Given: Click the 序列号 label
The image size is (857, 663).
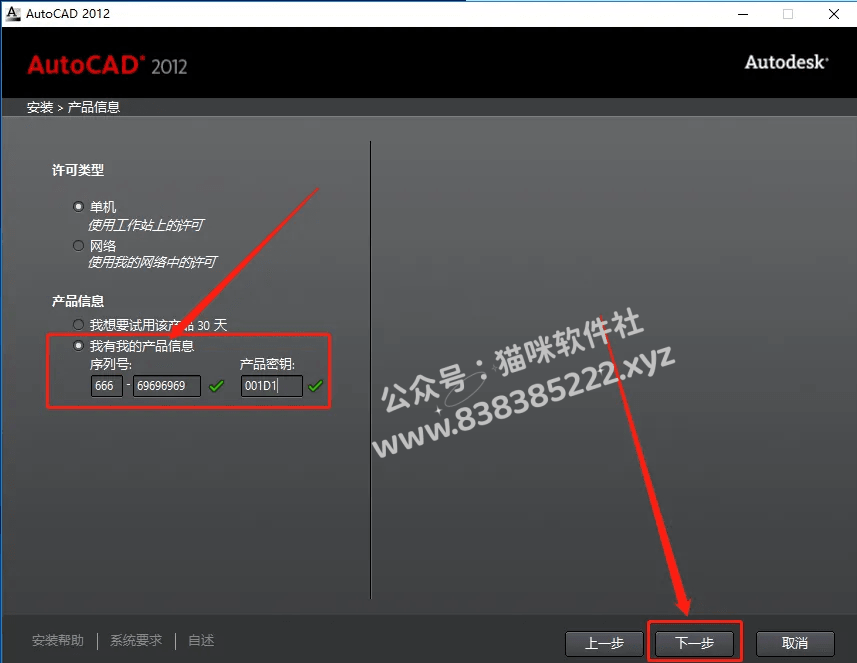Looking at the screenshot, I should (x=111, y=365).
